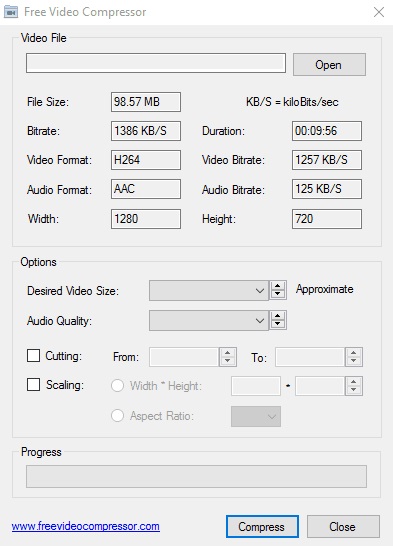This screenshot has width=393, height=546.
Task: Click the scaling height input field
Action: [320, 386]
